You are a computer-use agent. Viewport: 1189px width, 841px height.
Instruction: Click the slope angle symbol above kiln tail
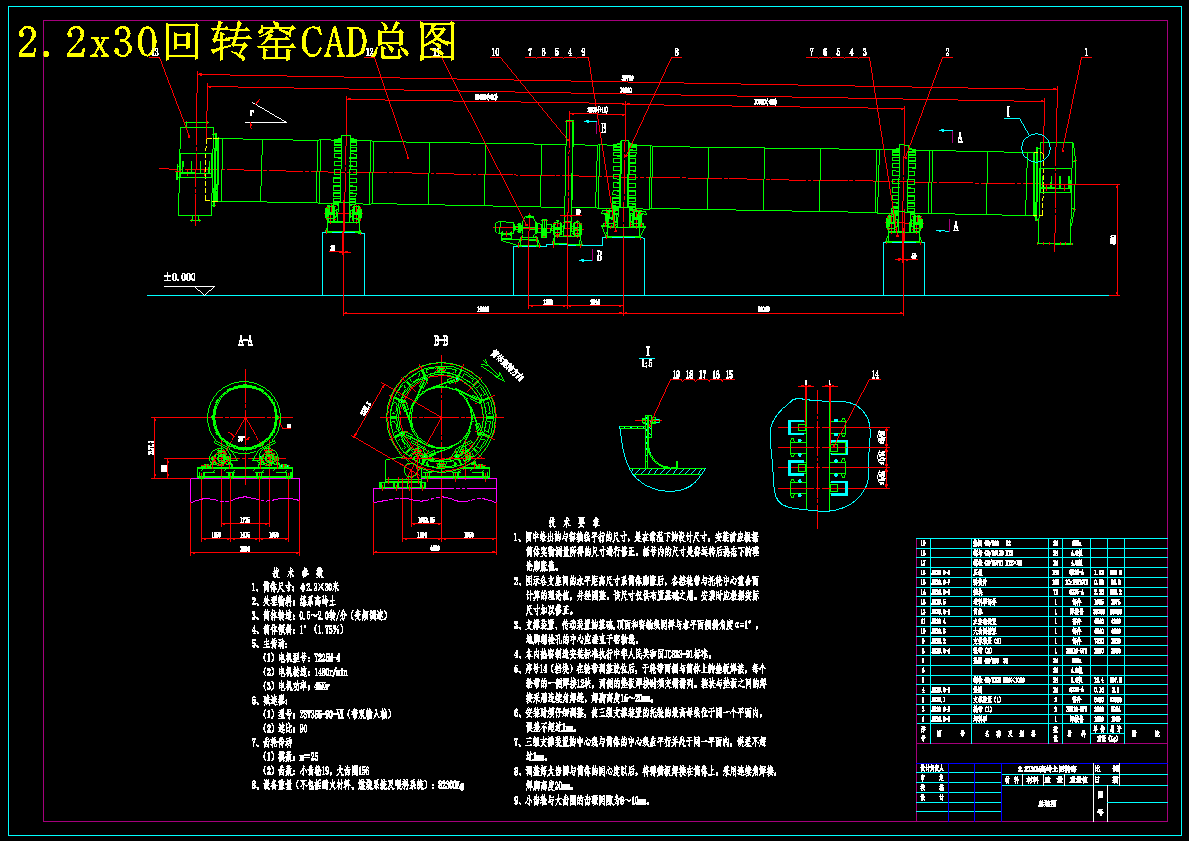coord(265,112)
